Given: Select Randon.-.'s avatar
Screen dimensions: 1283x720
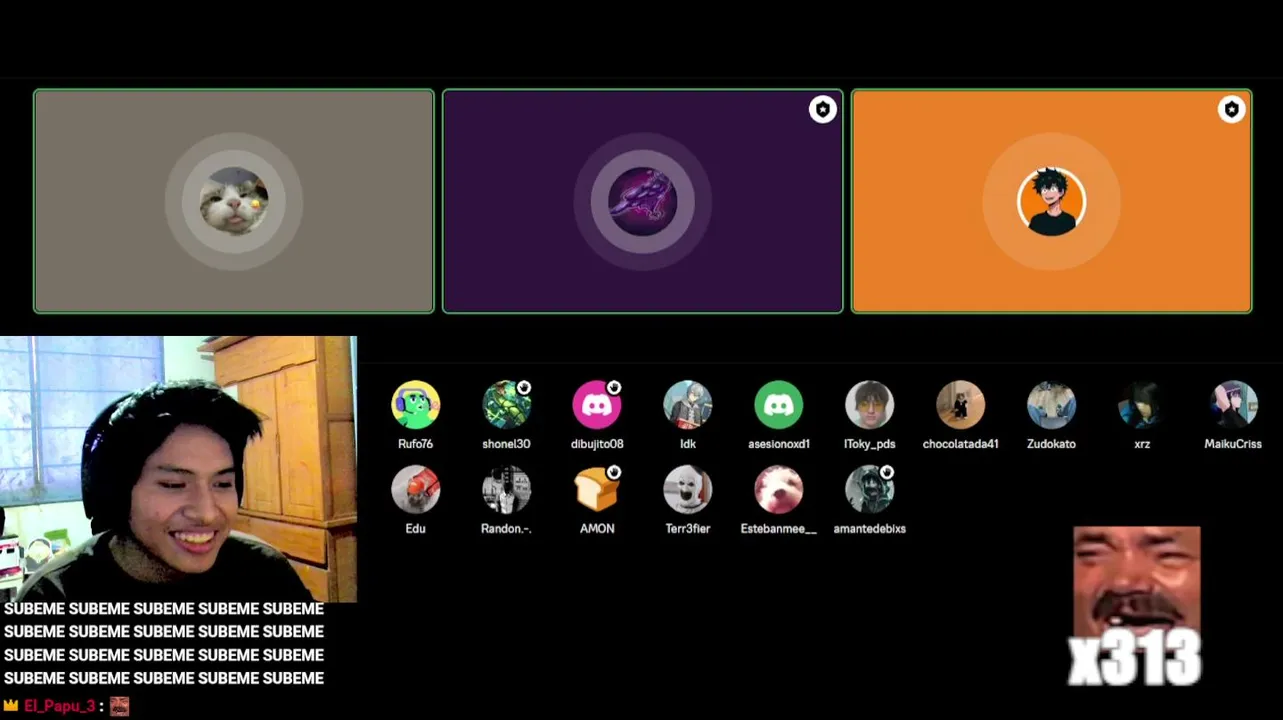Looking at the screenshot, I should (x=506, y=490).
